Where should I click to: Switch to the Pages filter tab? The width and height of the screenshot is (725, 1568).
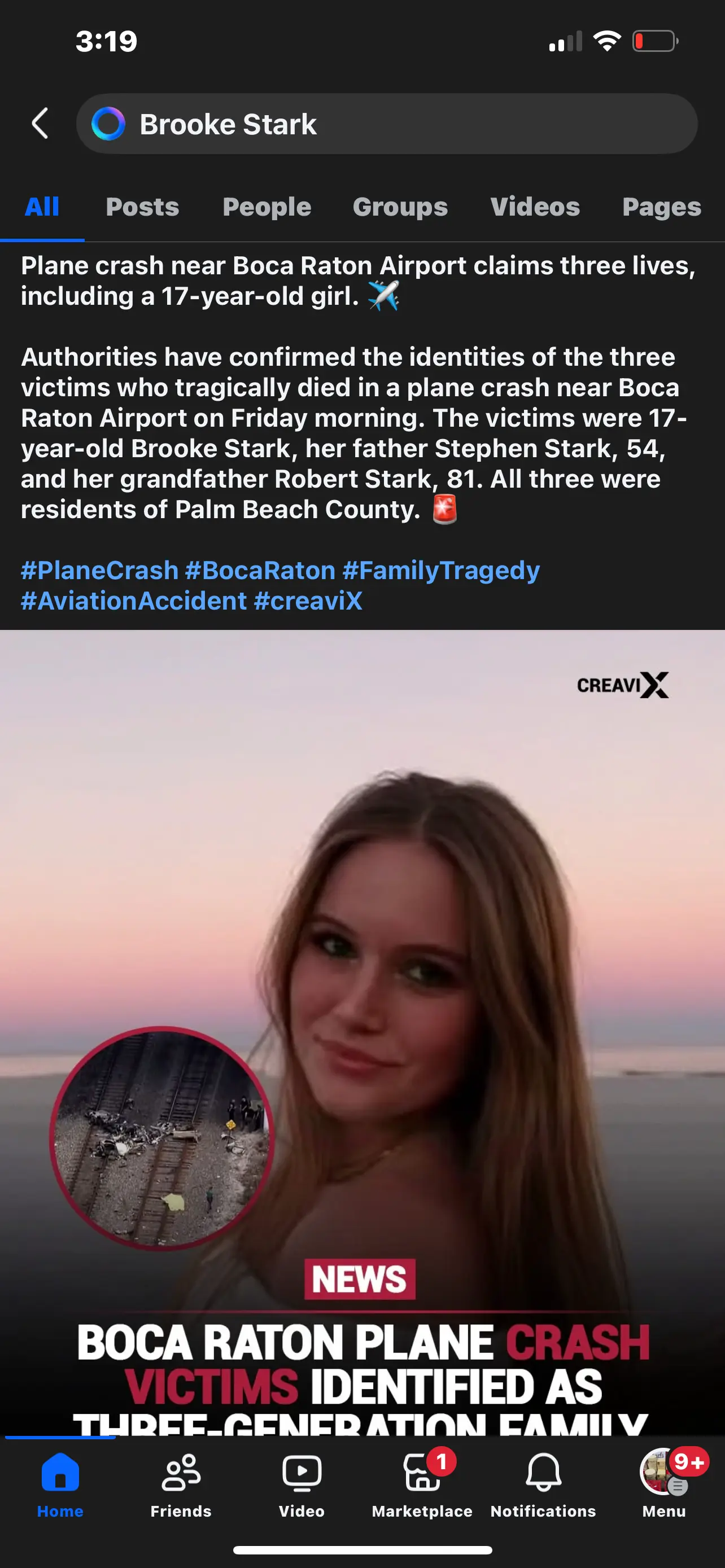(662, 207)
